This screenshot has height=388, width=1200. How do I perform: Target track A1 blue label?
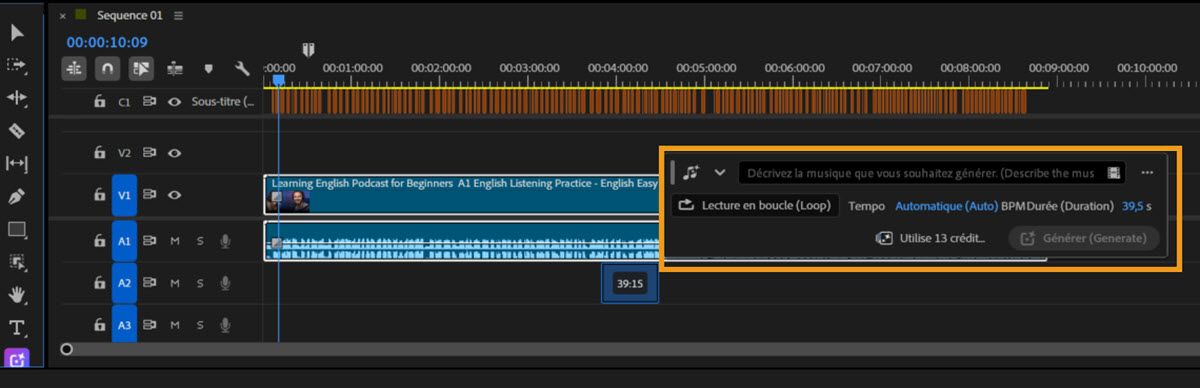tap(124, 241)
